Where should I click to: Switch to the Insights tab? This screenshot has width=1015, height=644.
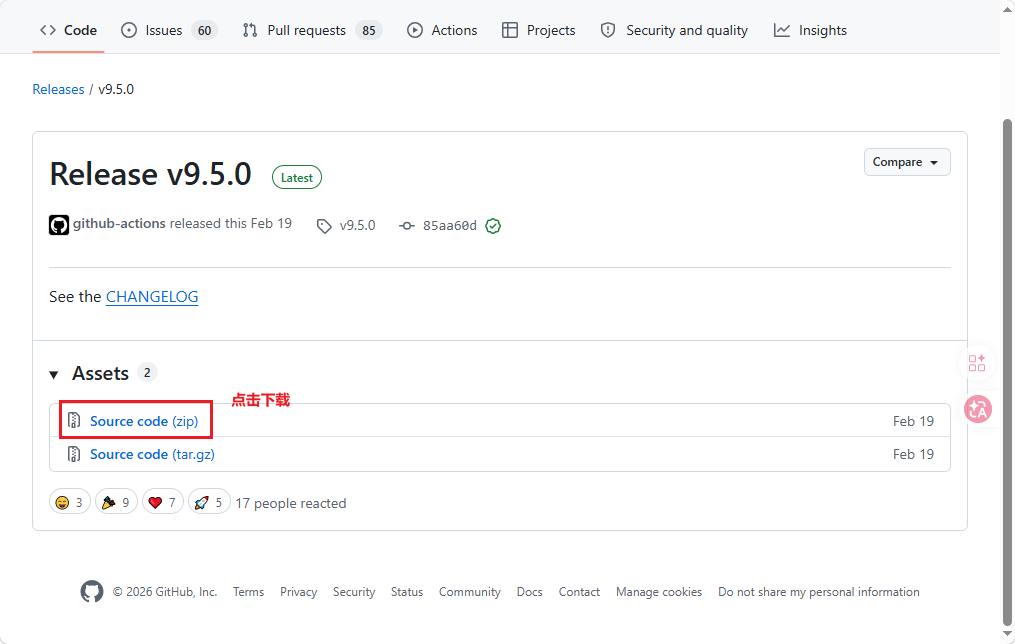click(x=810, y=30)
